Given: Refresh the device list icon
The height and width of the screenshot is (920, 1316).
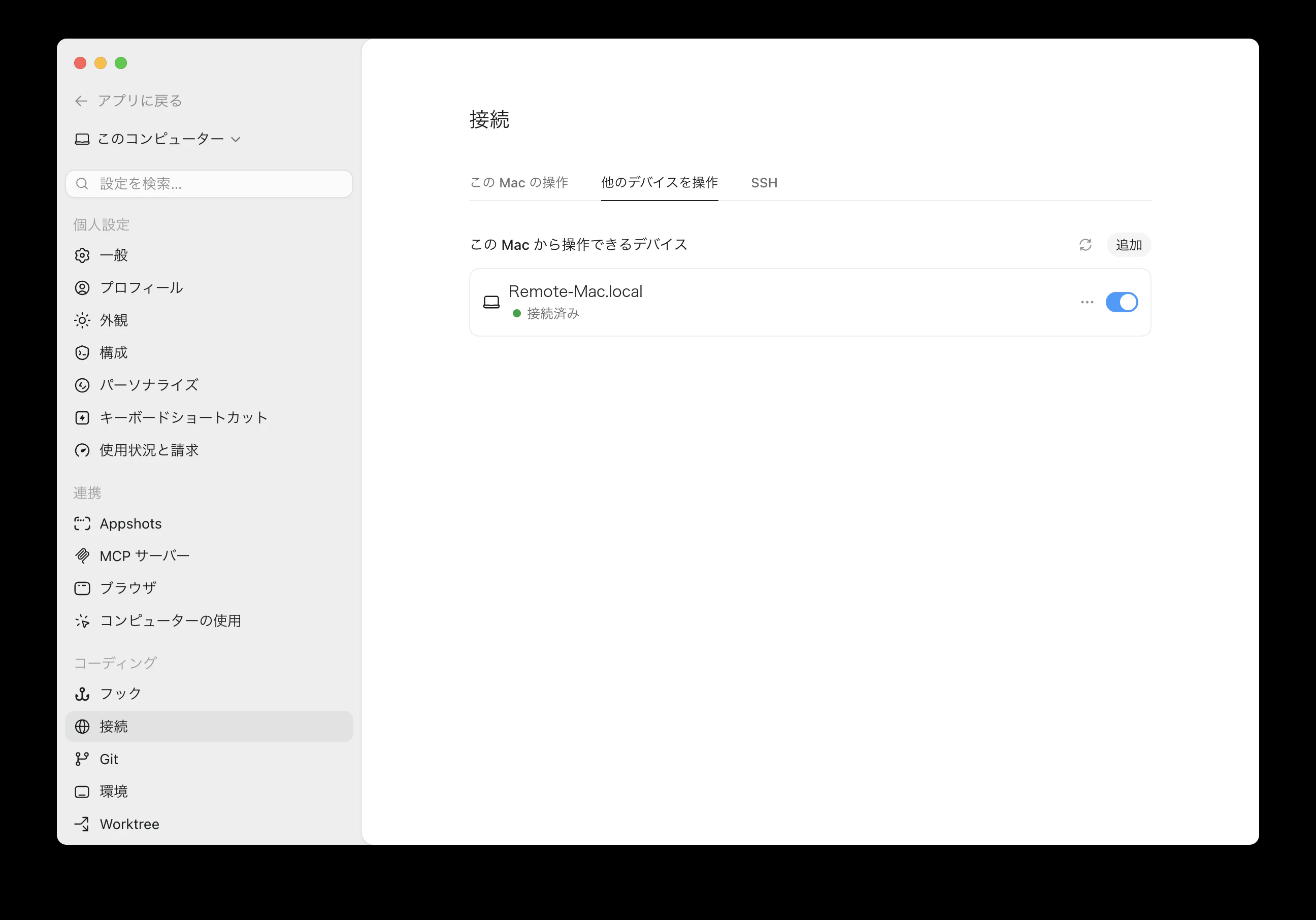Looking at the screenshot, I should [x=1085, y=245].
